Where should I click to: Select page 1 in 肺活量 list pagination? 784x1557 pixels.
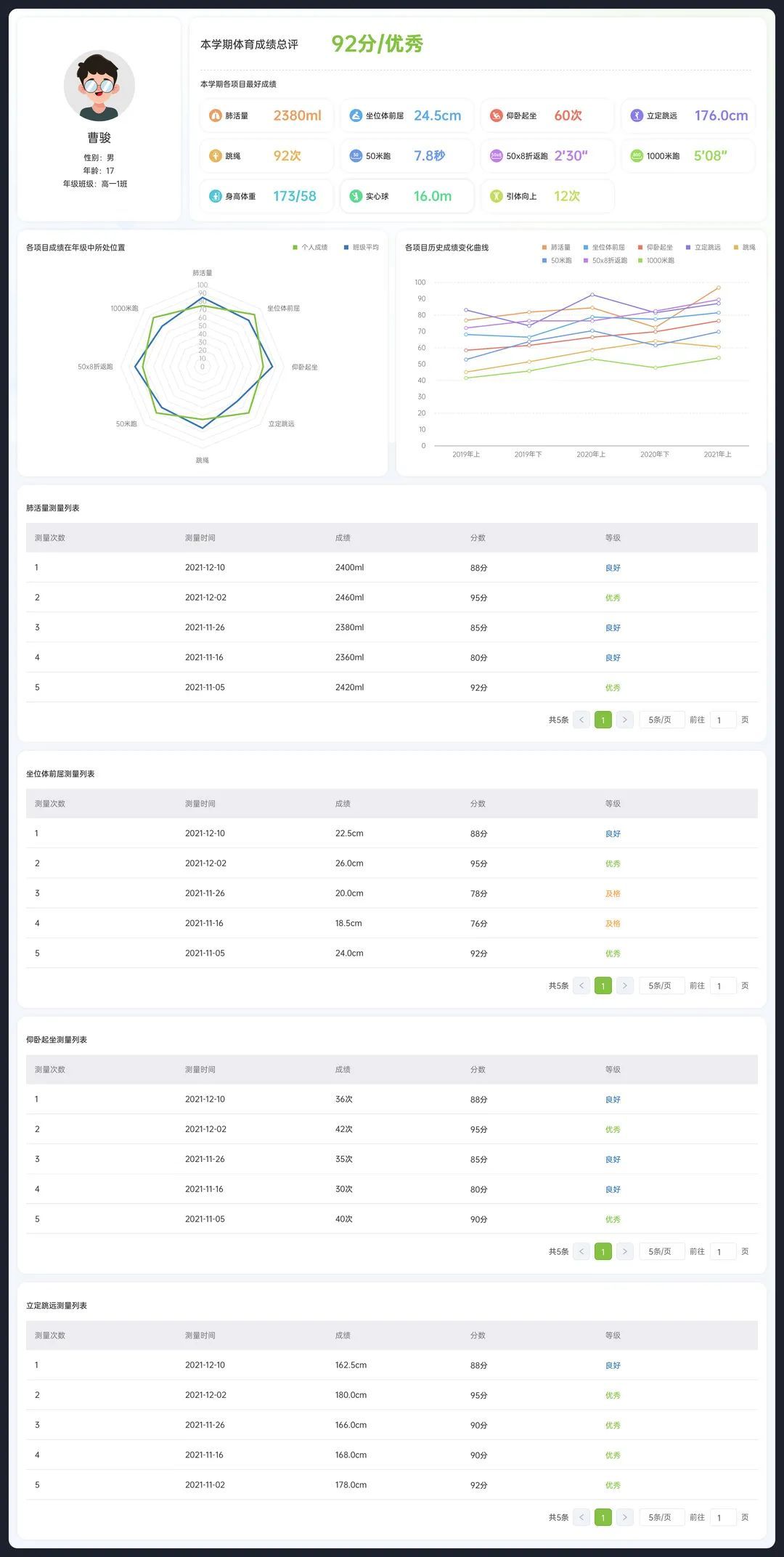[603, 720]
